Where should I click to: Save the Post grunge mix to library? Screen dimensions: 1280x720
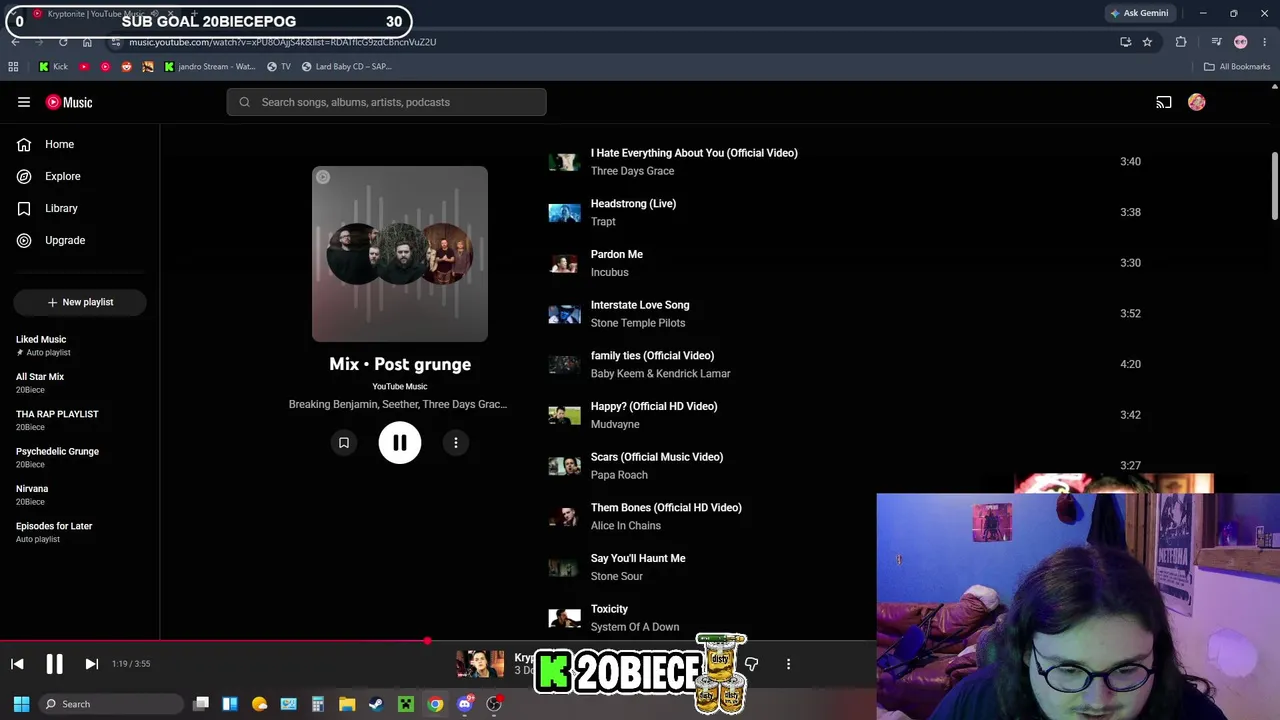click(x=344, y=443)
